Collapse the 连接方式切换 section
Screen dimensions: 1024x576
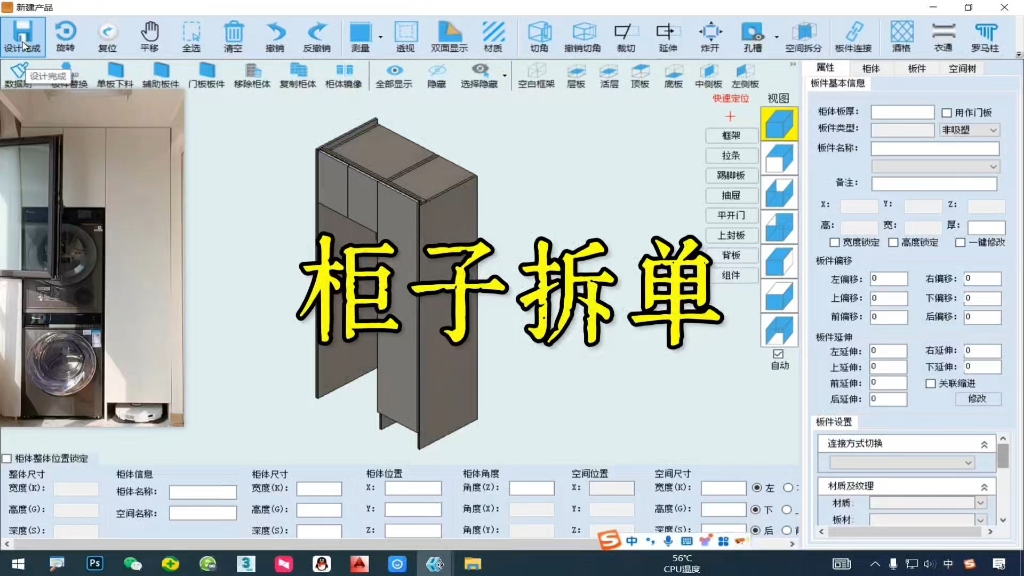click(986, 443)
